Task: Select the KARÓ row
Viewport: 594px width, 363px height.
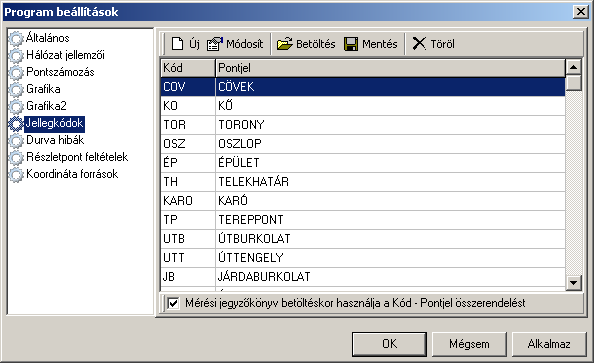Action: pos(363,201)
